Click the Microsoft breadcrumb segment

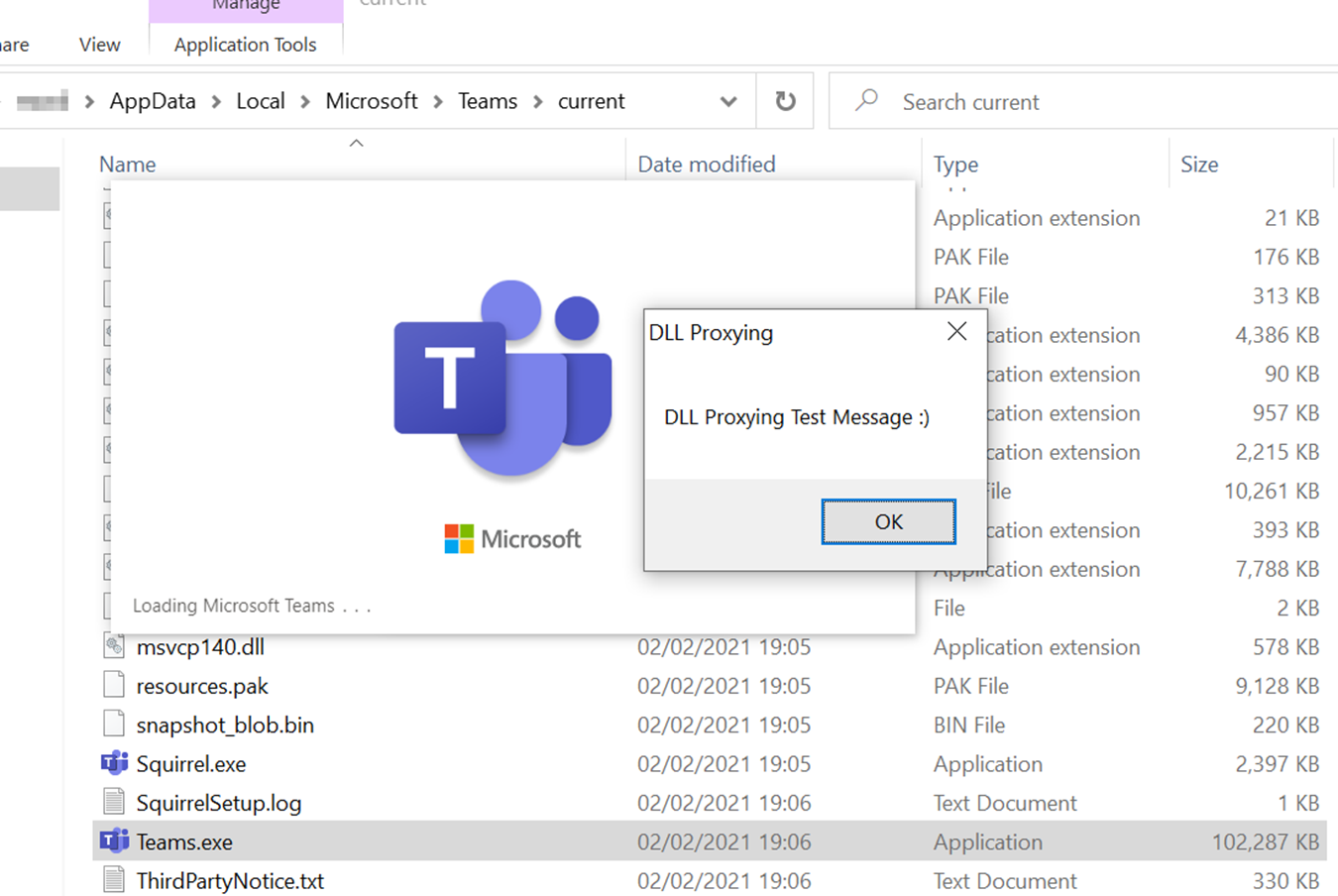[x=372, y=101]
